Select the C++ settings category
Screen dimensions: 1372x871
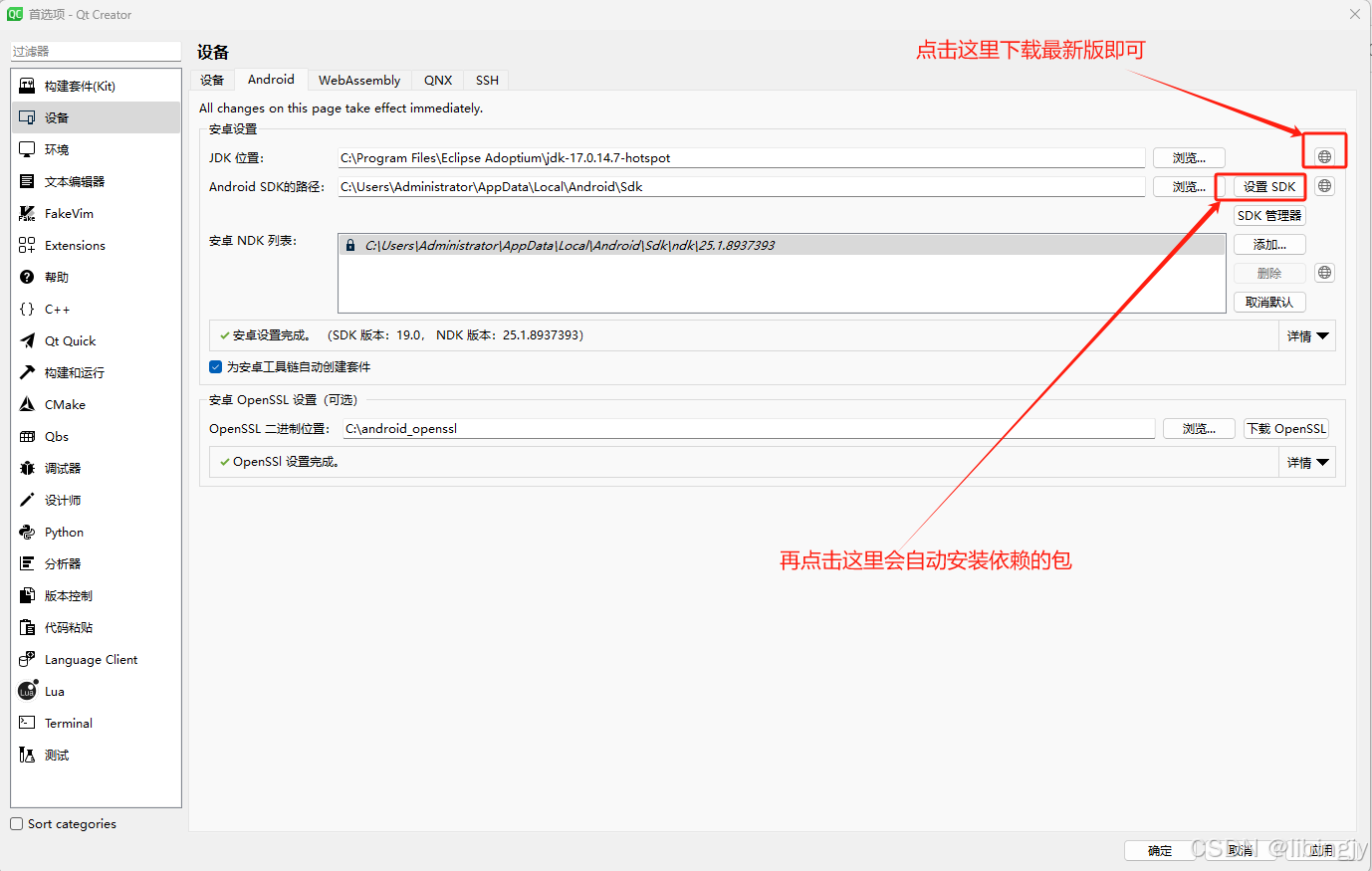click(x=96, y=309)
